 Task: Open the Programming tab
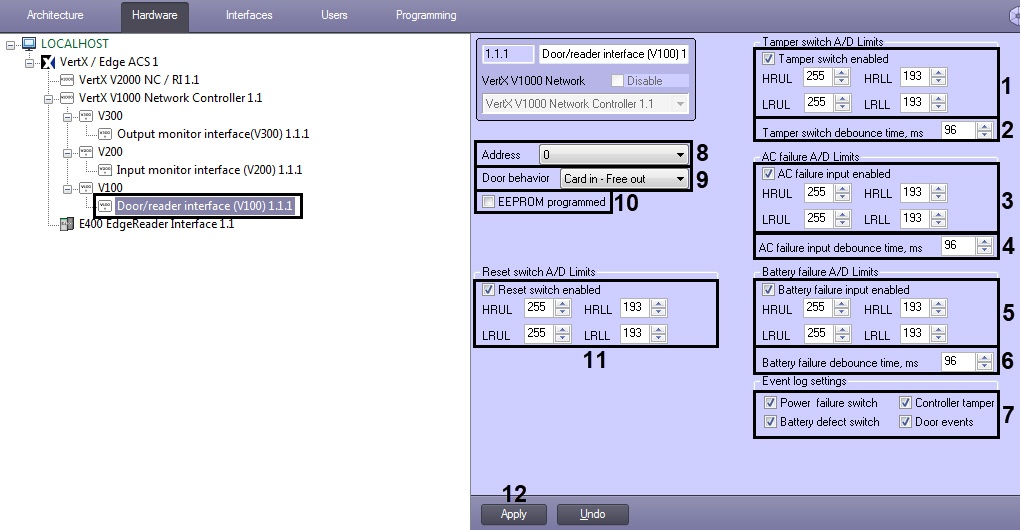click(426, 15)
